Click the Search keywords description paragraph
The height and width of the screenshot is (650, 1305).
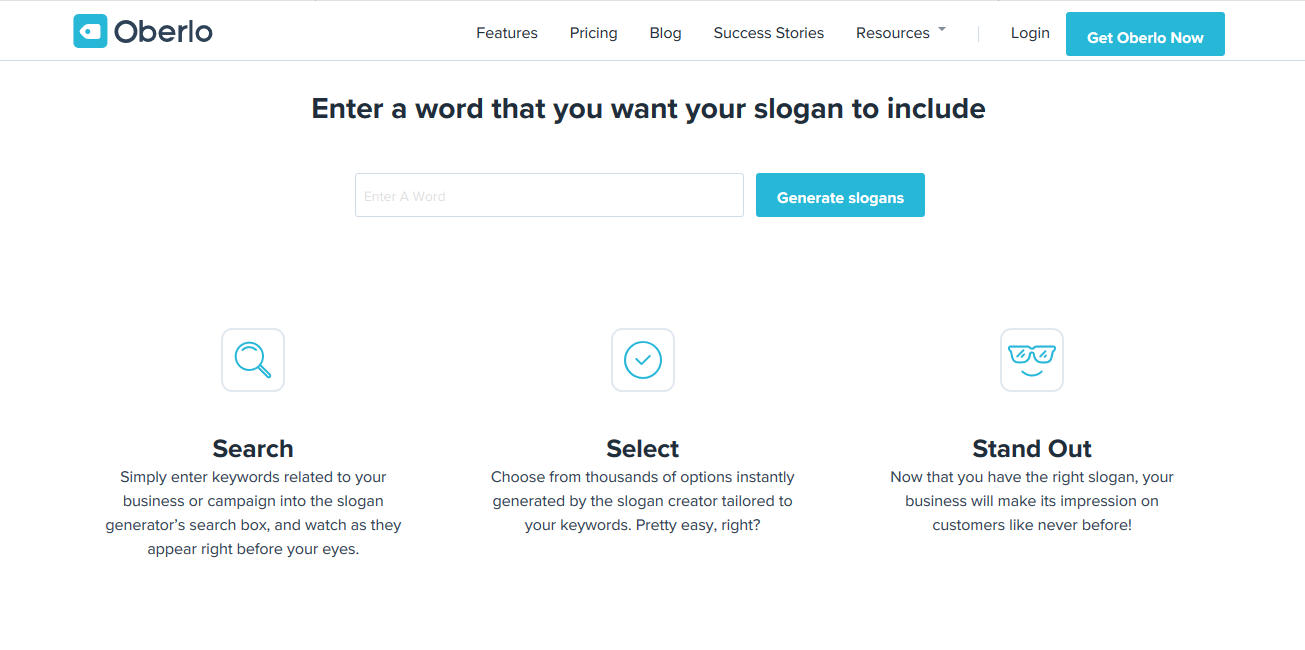(253, 513)
